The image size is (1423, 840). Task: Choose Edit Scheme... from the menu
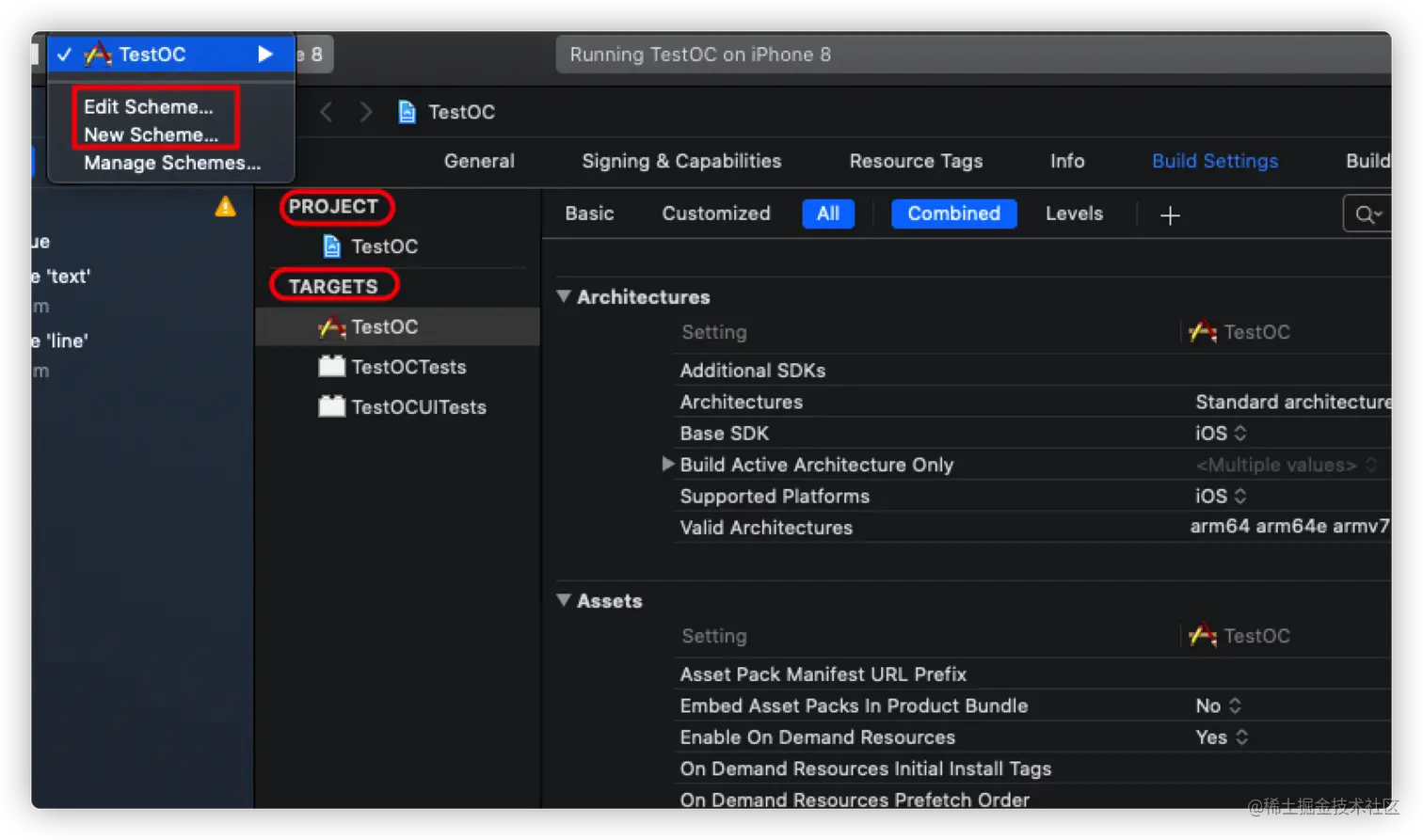click(149, 106)
